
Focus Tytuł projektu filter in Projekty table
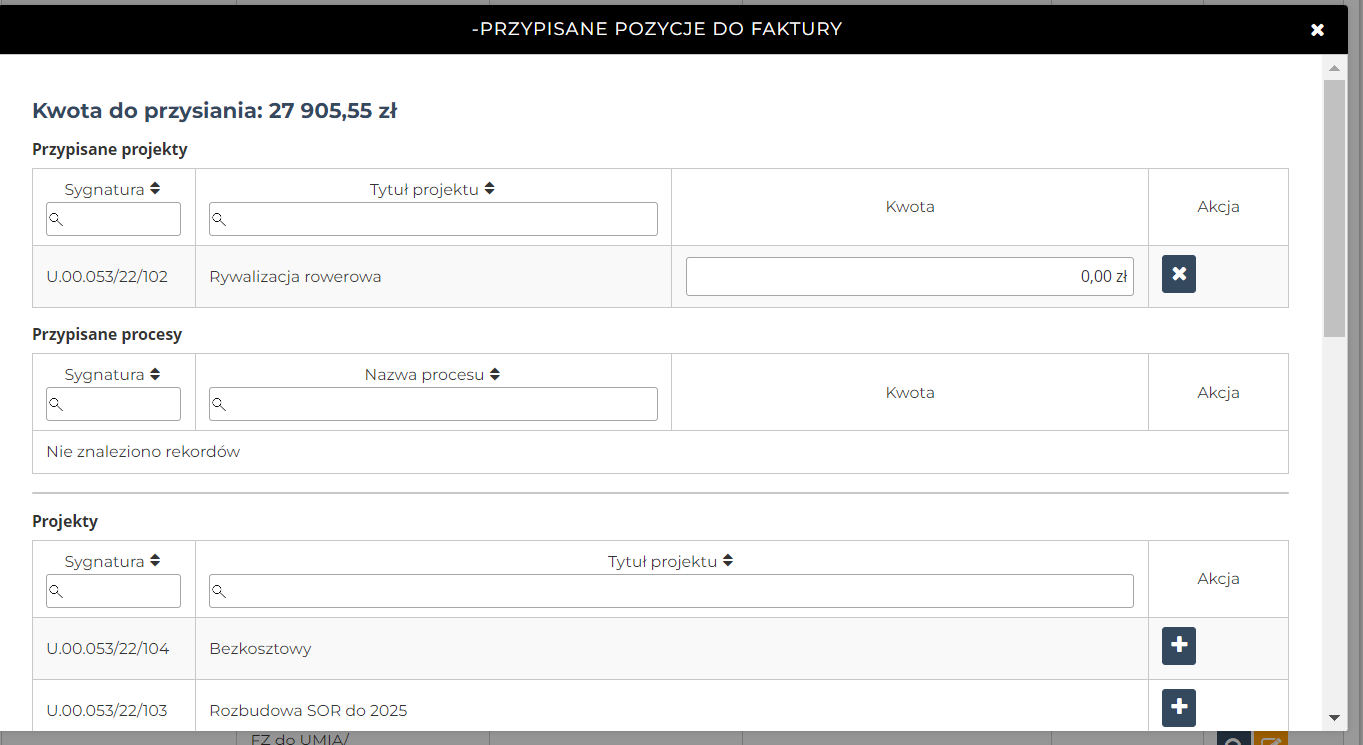[671, 591]
